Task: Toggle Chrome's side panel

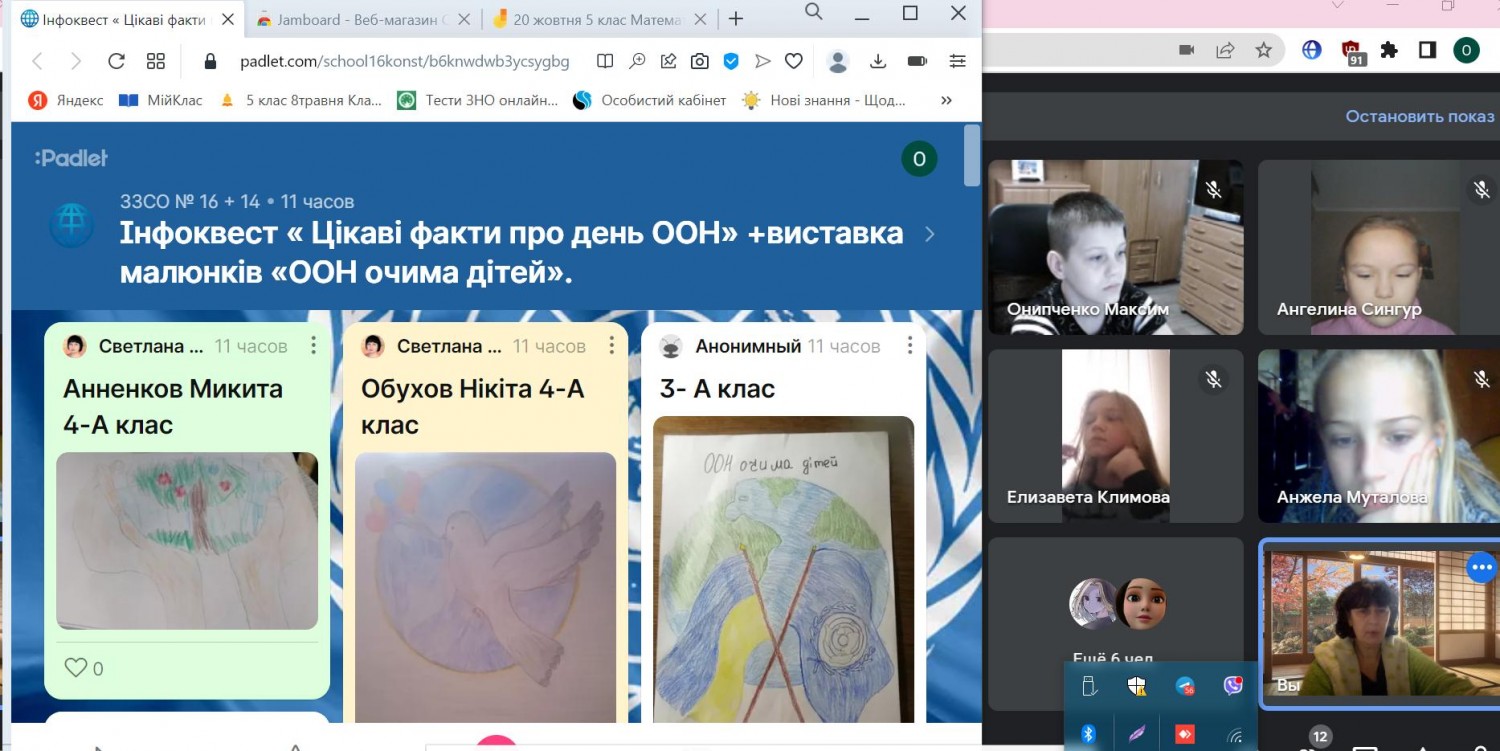Action: (x=1427, y=50)
